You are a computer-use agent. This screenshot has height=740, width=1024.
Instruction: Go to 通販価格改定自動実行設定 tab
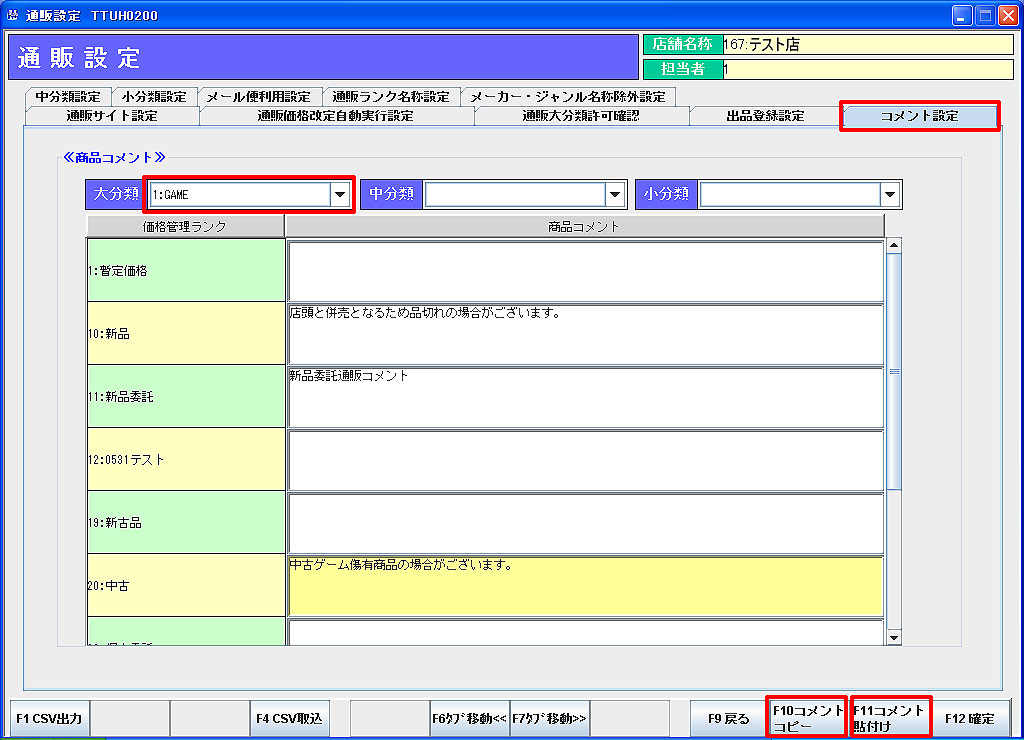[x=335, y=116]
